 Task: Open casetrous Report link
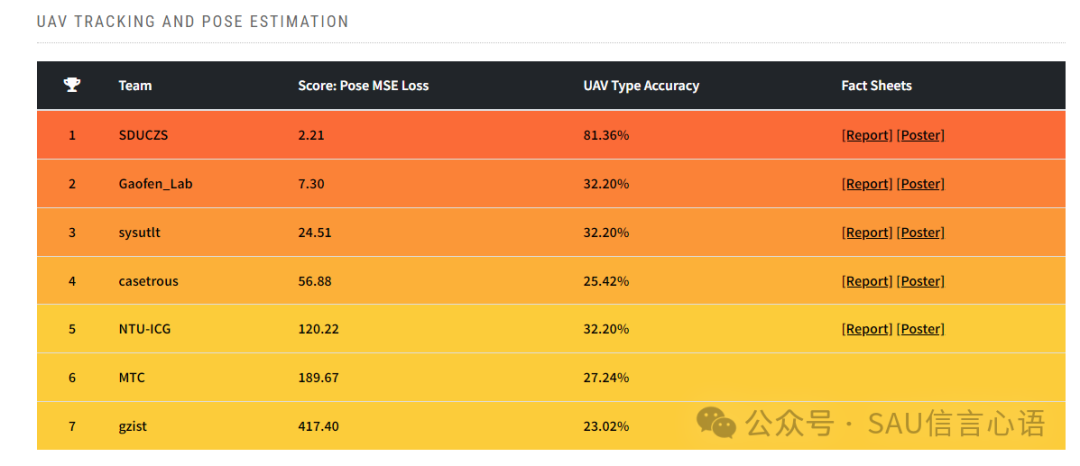(x=866, y=281)
